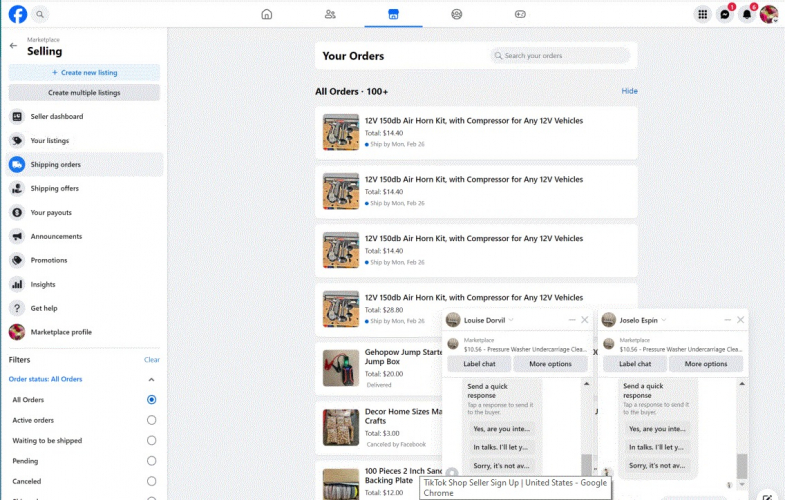Click the back arrow beside Selling
This screenshot has height=500, width=785.
pyautogui.click(x=14, y=46)
